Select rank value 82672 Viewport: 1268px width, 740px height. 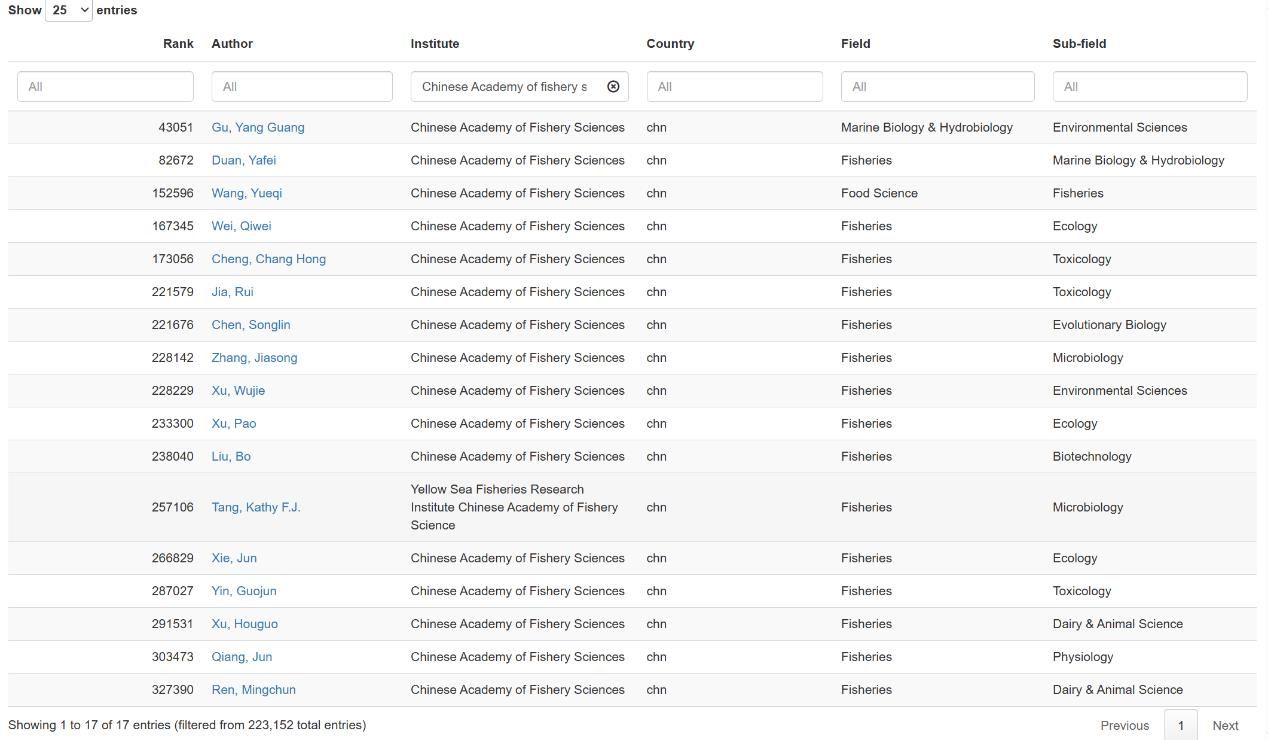176,160
